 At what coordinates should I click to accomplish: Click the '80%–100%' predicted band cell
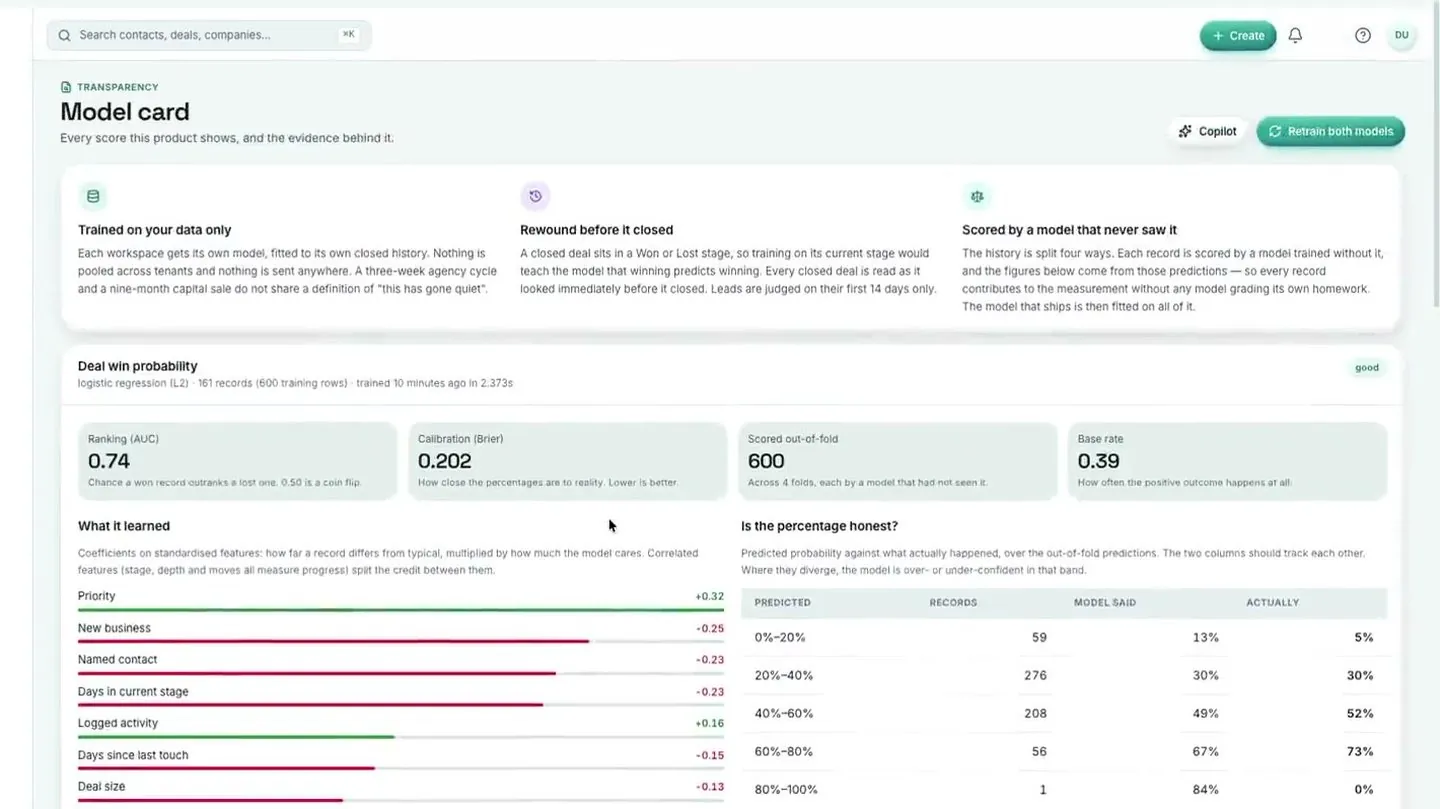coord(786,789)
